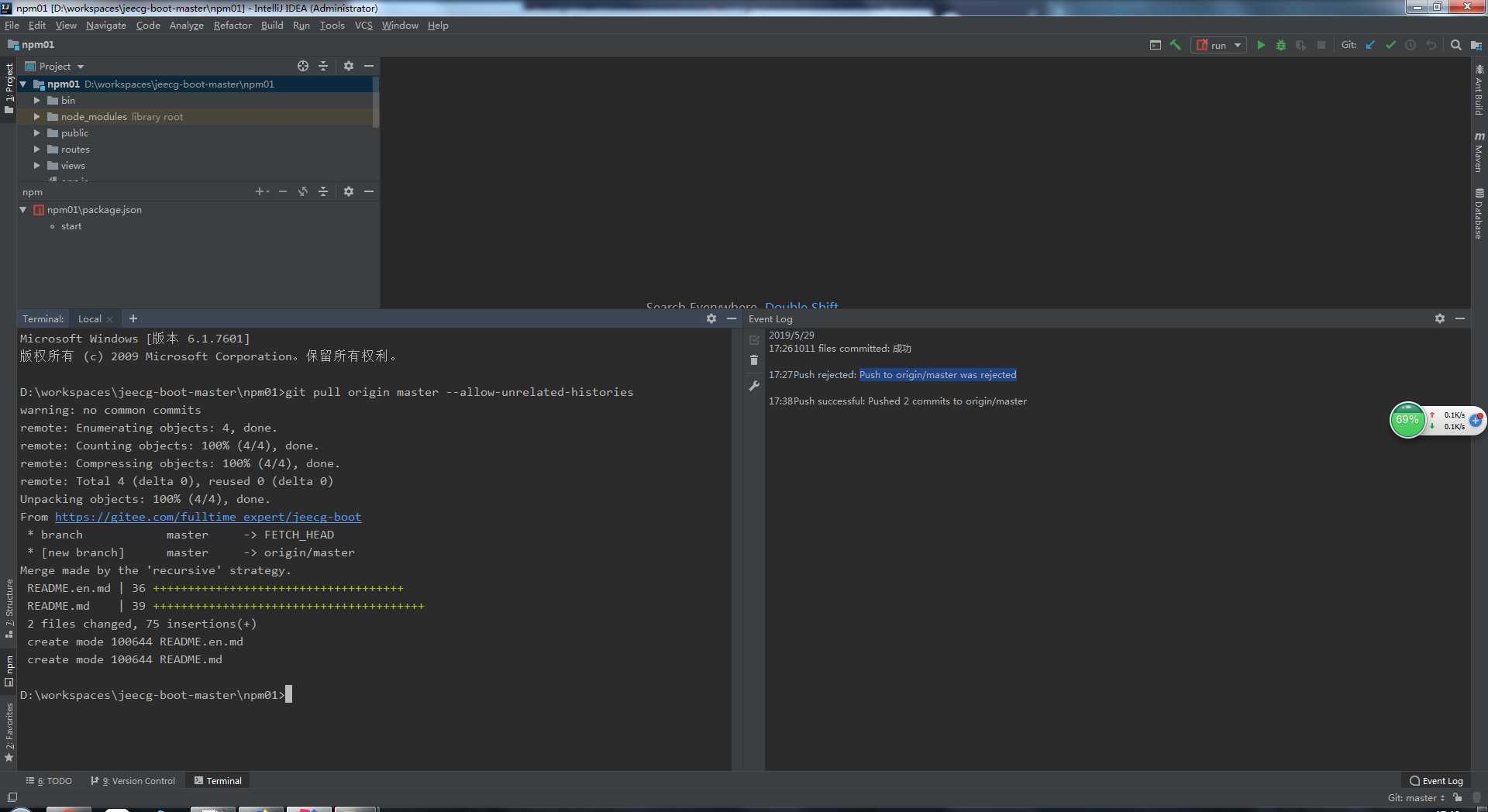This screenshot has height=812, width=1488.
Task: Toggle the npm side tab
Action: point(9,671)
